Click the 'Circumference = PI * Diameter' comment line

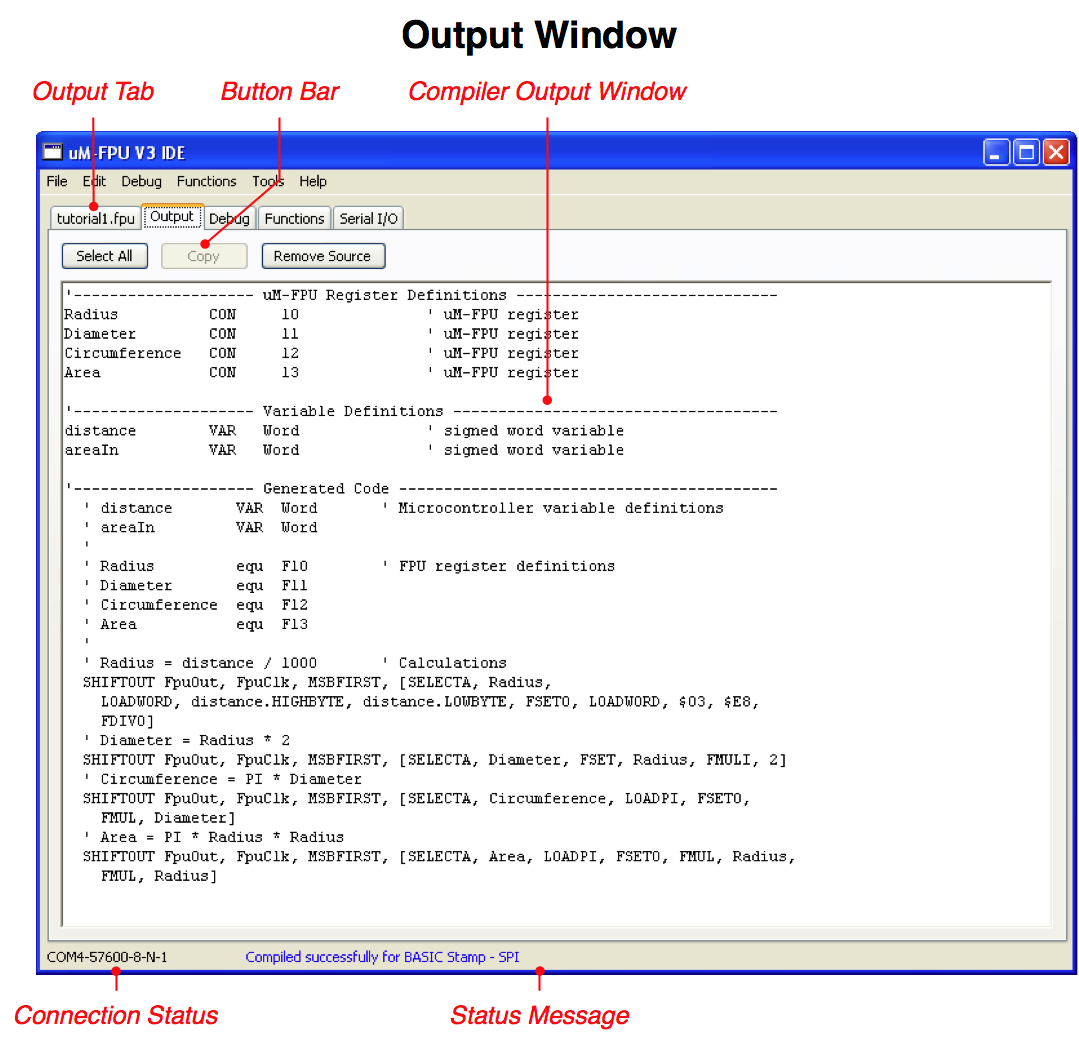coord(222,779)
